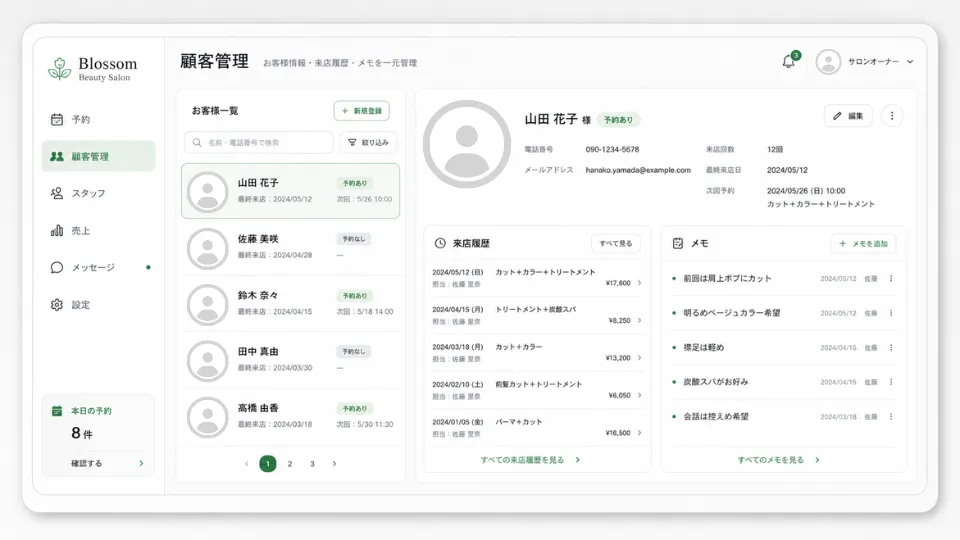This screenshot has width=960, height=540.
Task: Select customer 高橋 由香 in the list
Action: coord(290,416)
